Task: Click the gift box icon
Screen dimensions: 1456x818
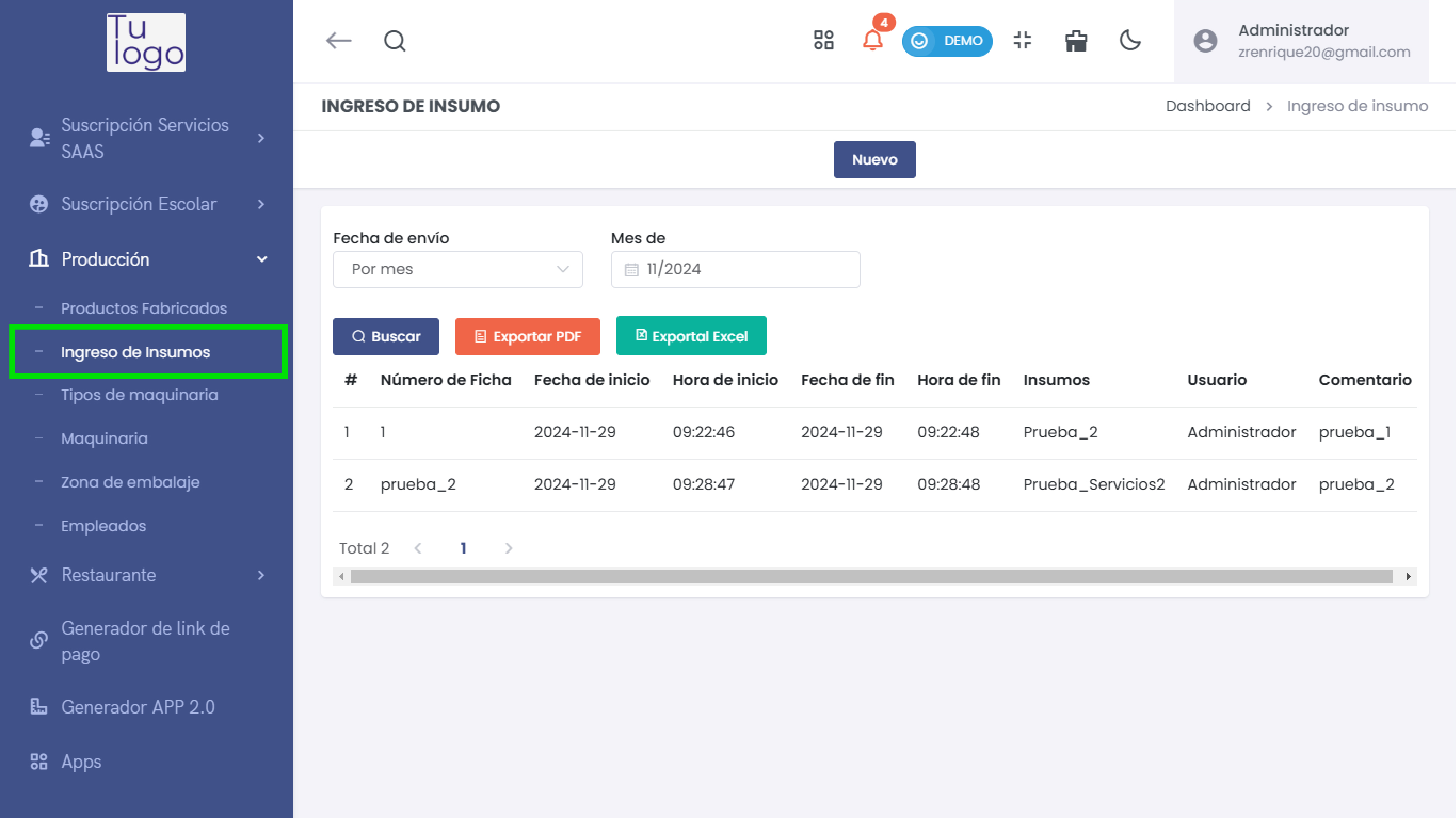Action: [x=1076, y=41]
